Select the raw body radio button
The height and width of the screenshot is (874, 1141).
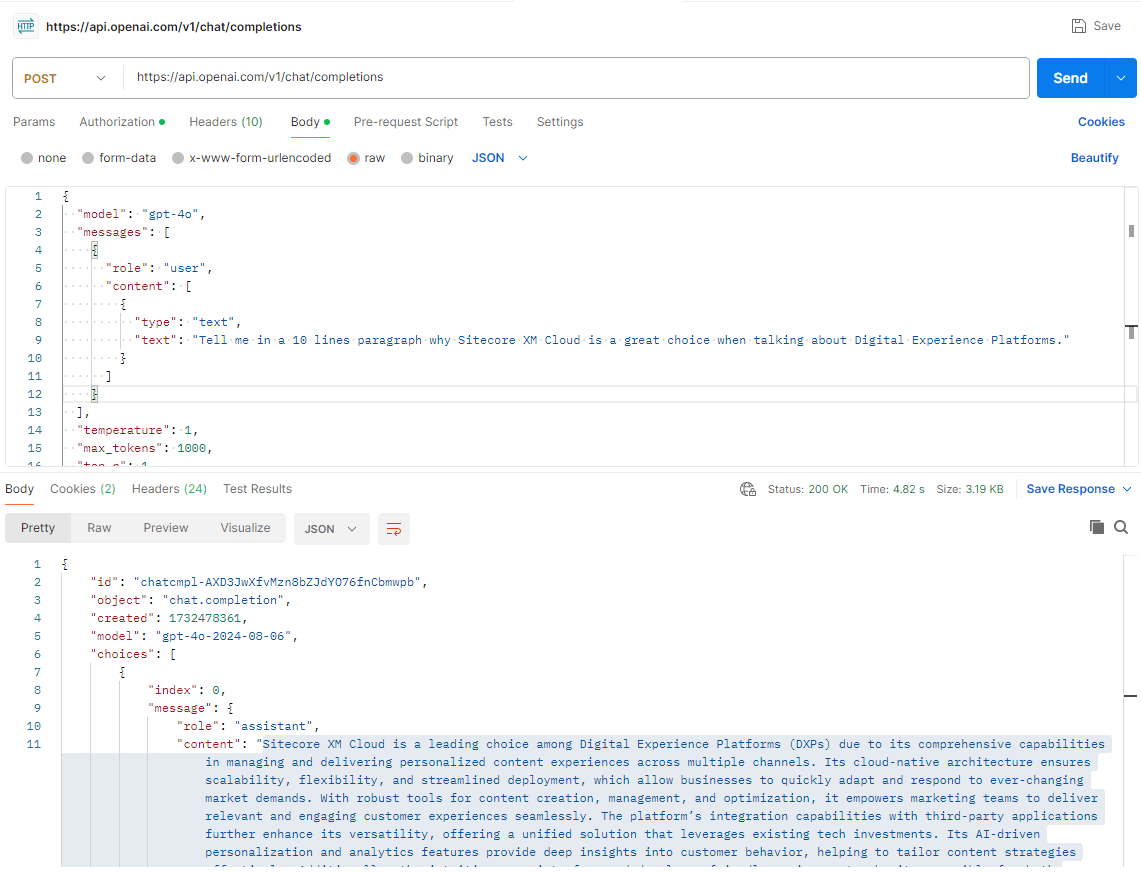click(353, 158)
